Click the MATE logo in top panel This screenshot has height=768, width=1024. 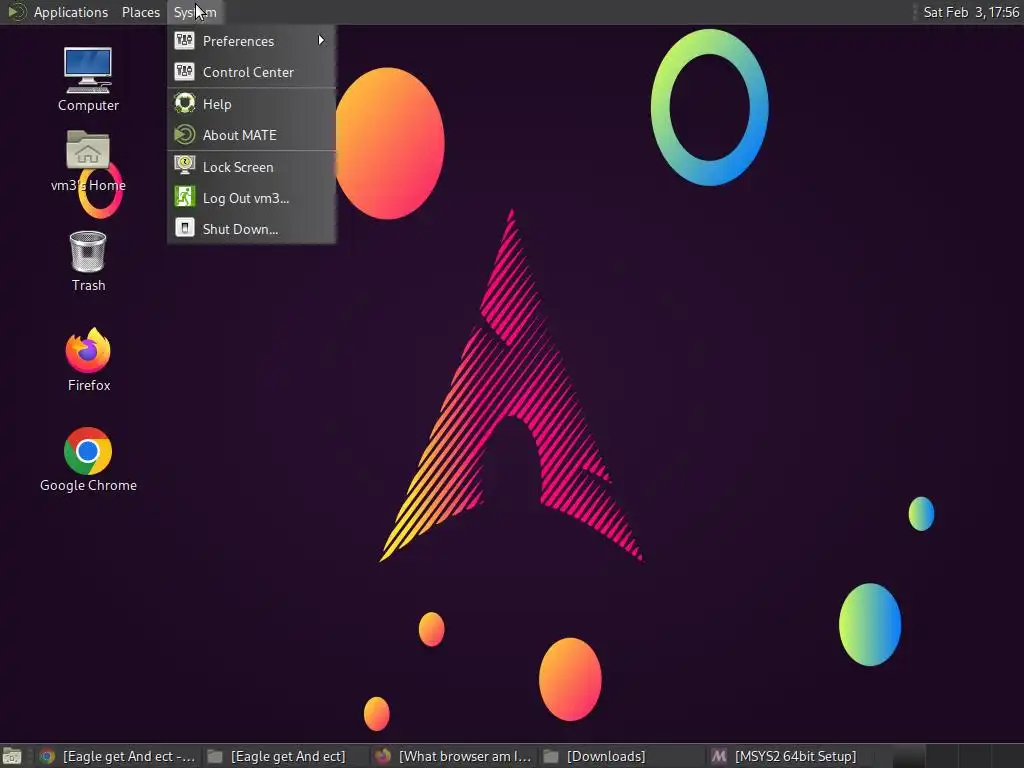tap(16, 12)
